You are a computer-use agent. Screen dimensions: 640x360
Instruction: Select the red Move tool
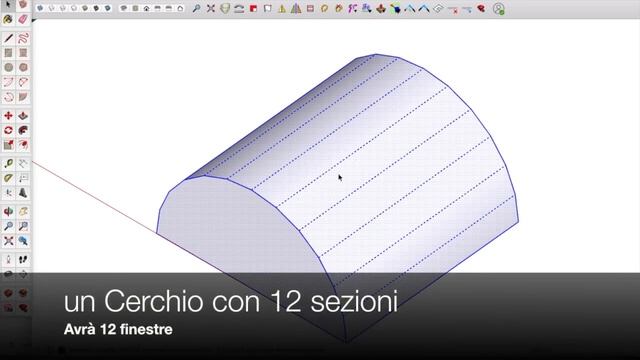[x=9, y=116]
